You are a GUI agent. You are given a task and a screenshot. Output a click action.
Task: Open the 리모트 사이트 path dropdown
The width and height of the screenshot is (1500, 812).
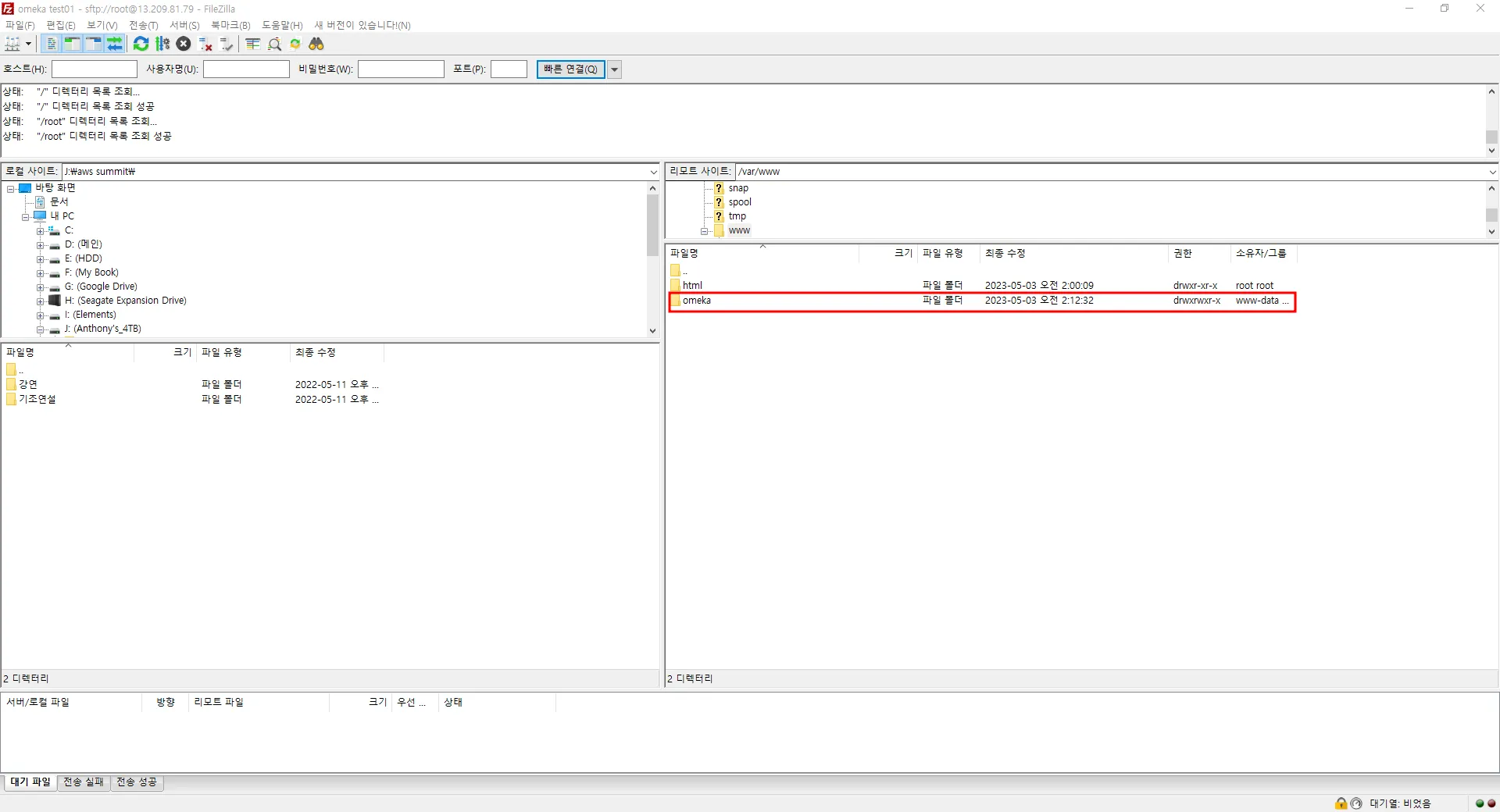1492,172
